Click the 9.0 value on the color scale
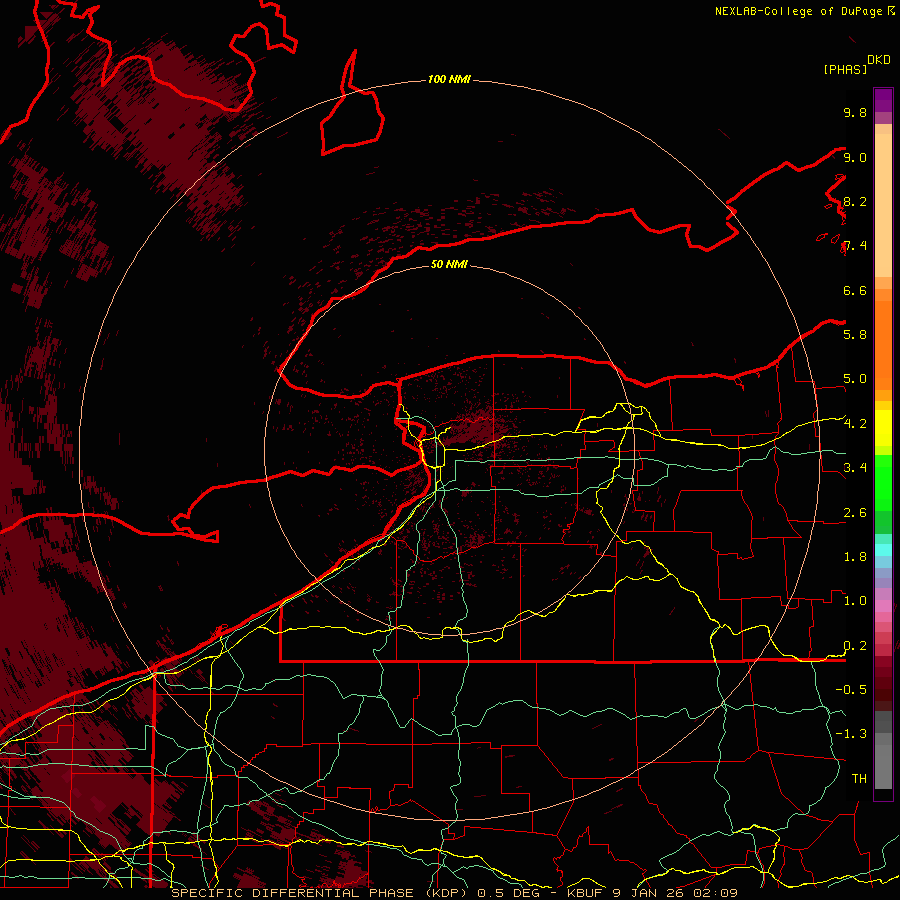The image size is (900, 900). click(855, 157)
